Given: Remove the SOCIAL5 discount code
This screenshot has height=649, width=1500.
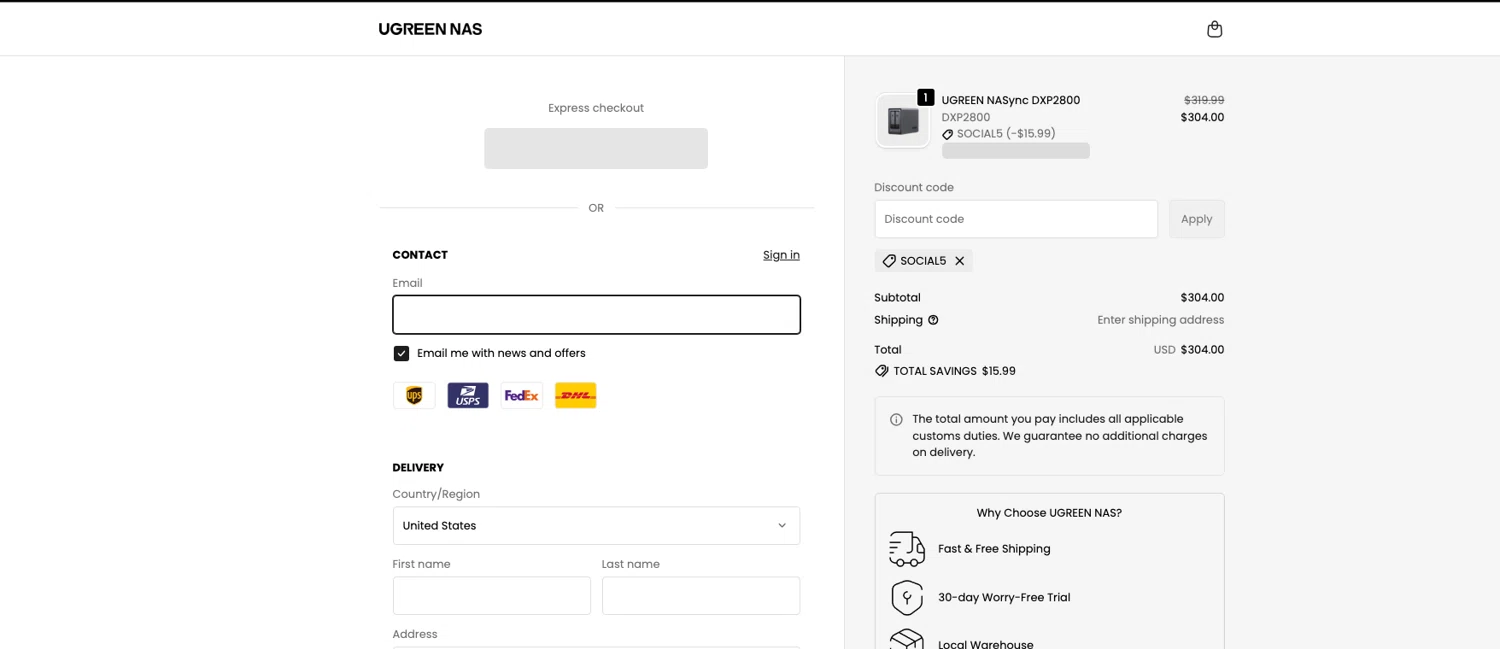Looking at the screenshot, I should 959,261.
